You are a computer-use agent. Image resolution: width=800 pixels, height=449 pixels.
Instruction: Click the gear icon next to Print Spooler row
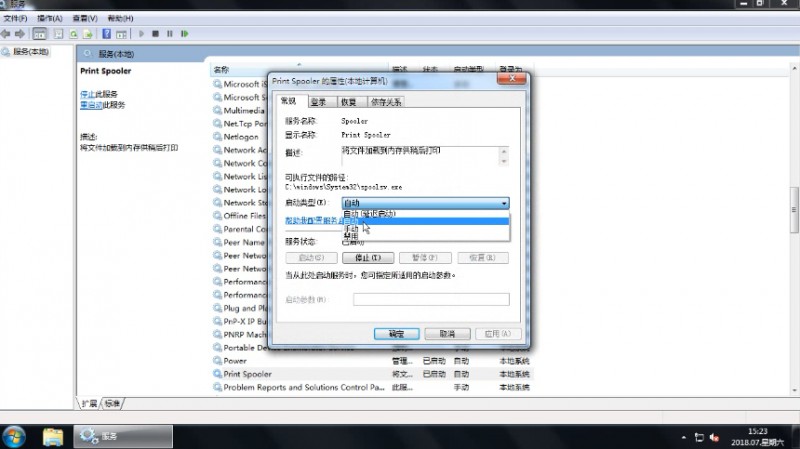(x=217, y=373)
